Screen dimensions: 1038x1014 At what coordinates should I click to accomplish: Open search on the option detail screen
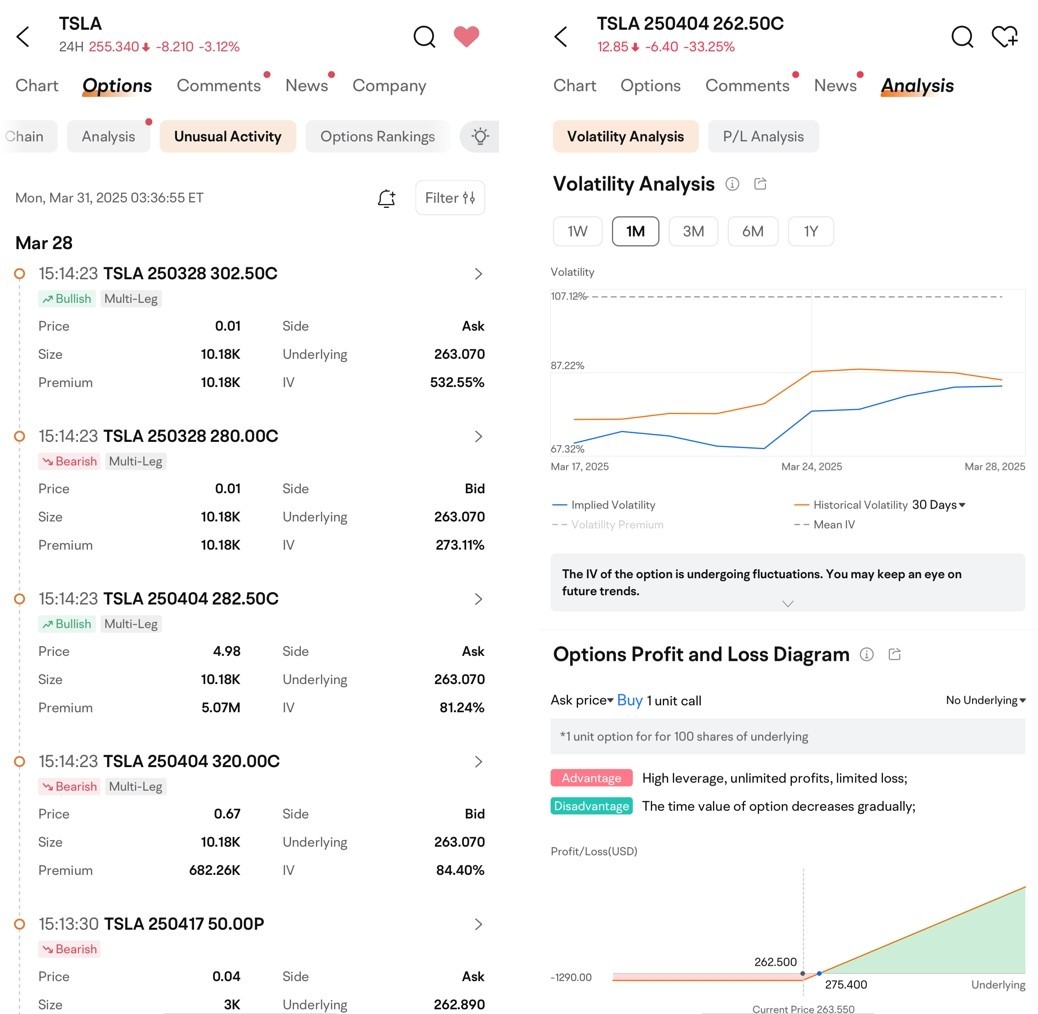click(963, 36)
